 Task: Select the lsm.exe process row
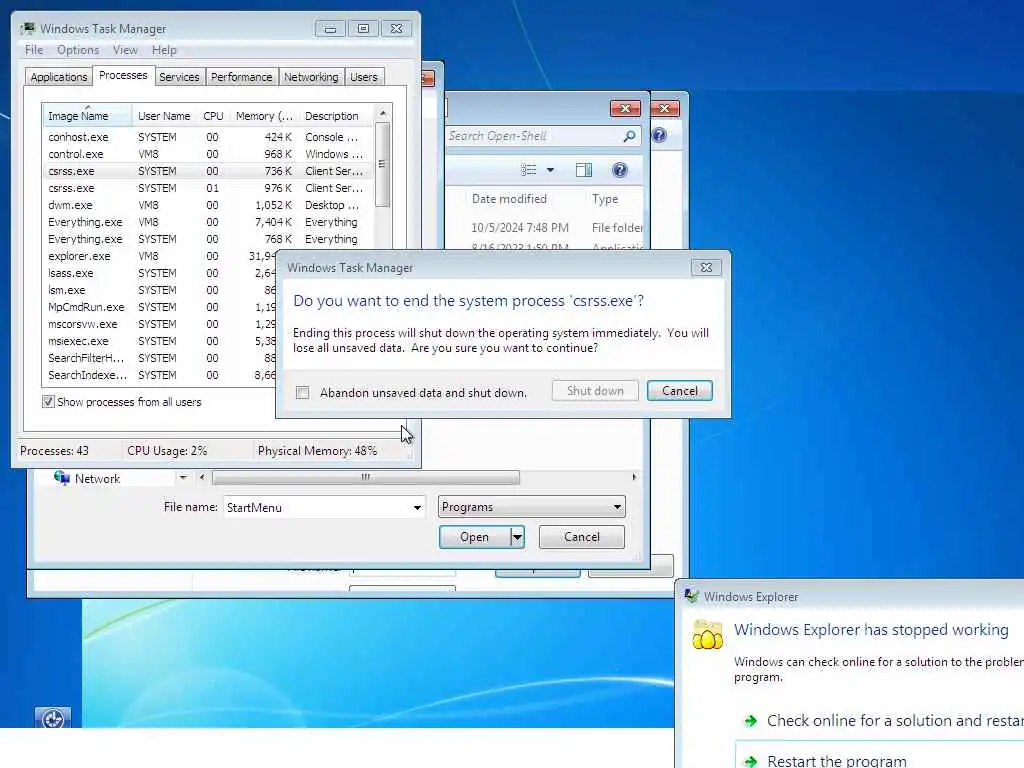point(160,290)
